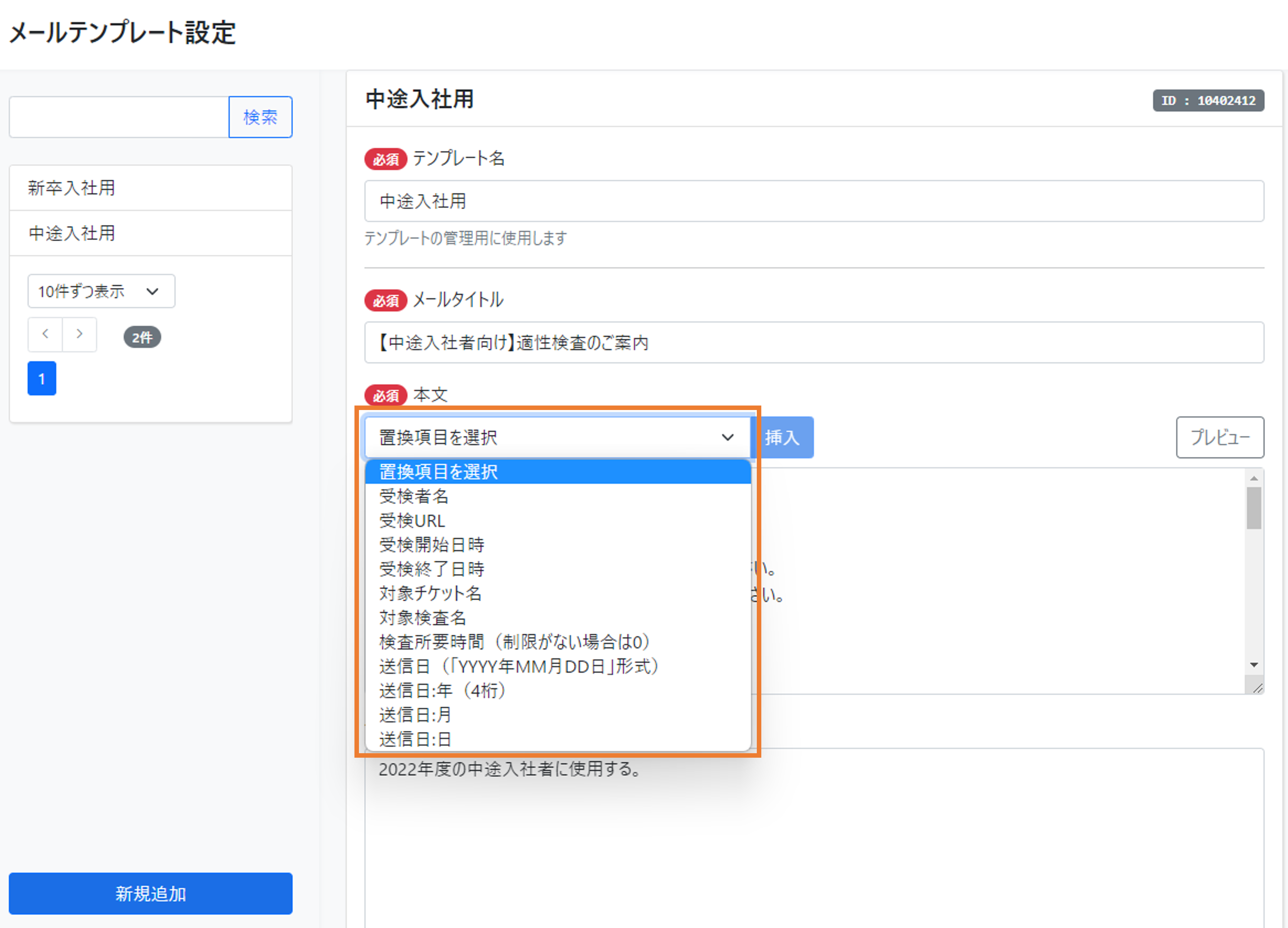Click the memo textarea with 2022年度 text
1288x928 pixels.
coord(814,838)
